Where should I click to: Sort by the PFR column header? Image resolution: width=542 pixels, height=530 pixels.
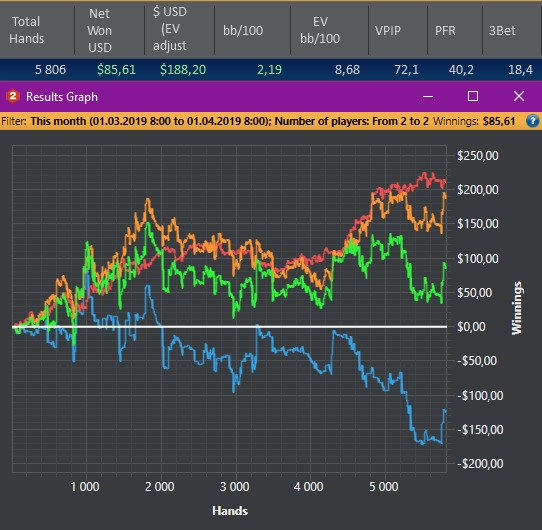tap(455, 30)
